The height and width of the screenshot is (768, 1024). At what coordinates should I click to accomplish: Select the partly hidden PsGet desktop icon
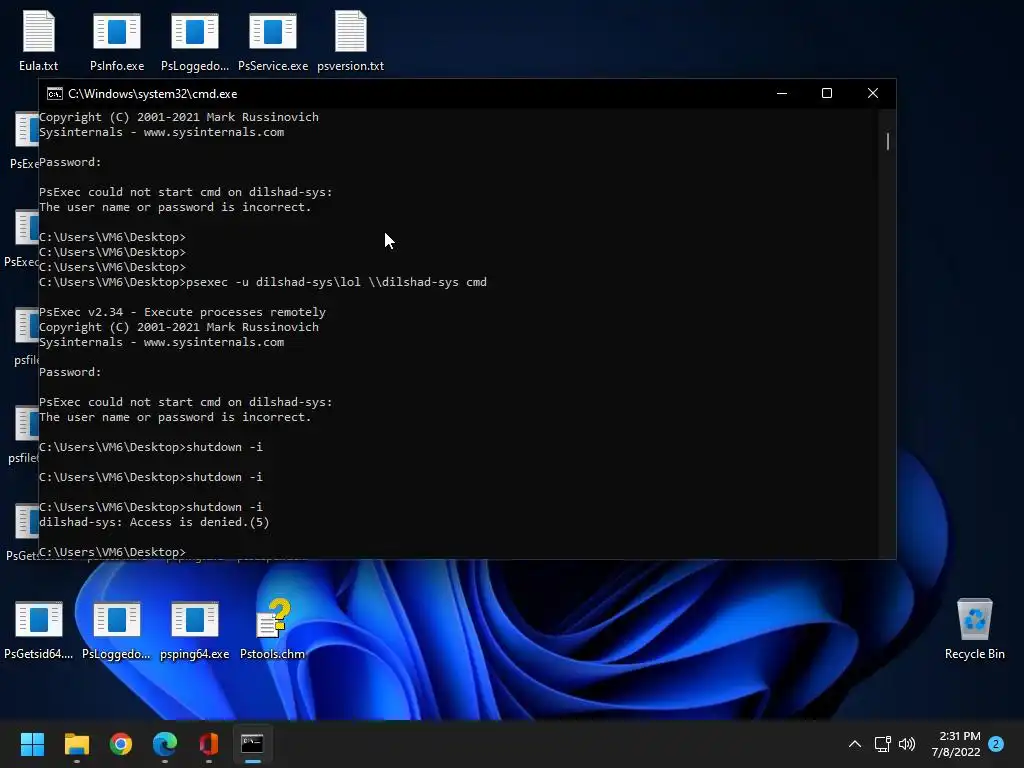click(22, 532)
